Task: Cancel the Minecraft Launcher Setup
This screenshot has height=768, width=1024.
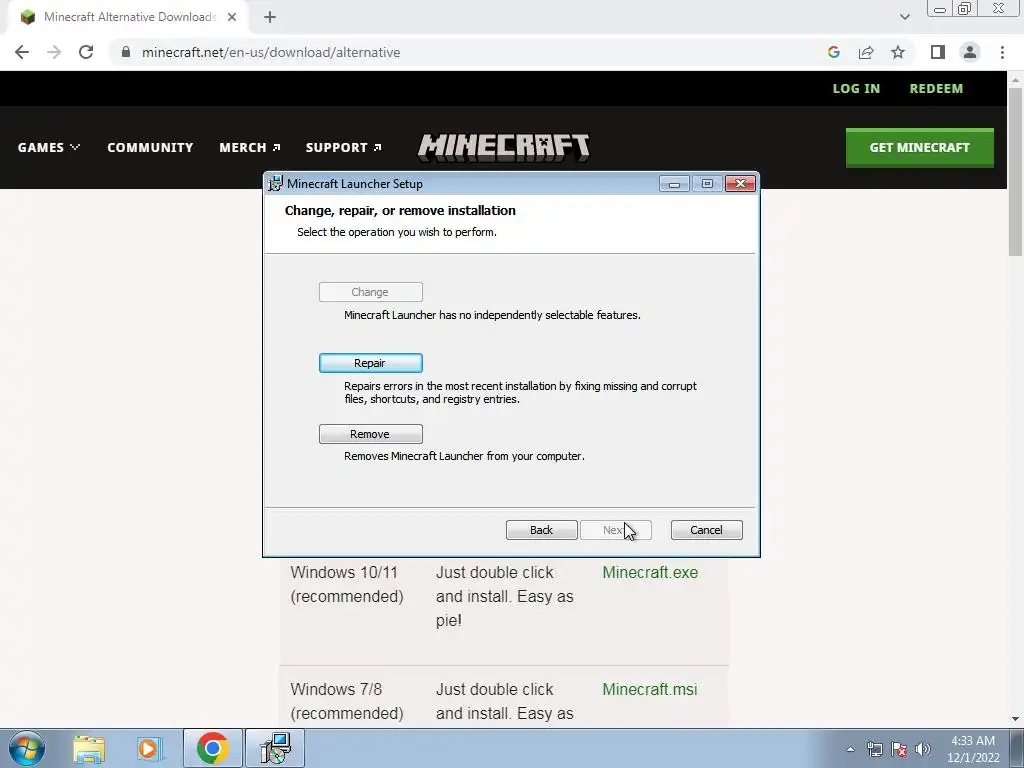Action: point(707,530)
